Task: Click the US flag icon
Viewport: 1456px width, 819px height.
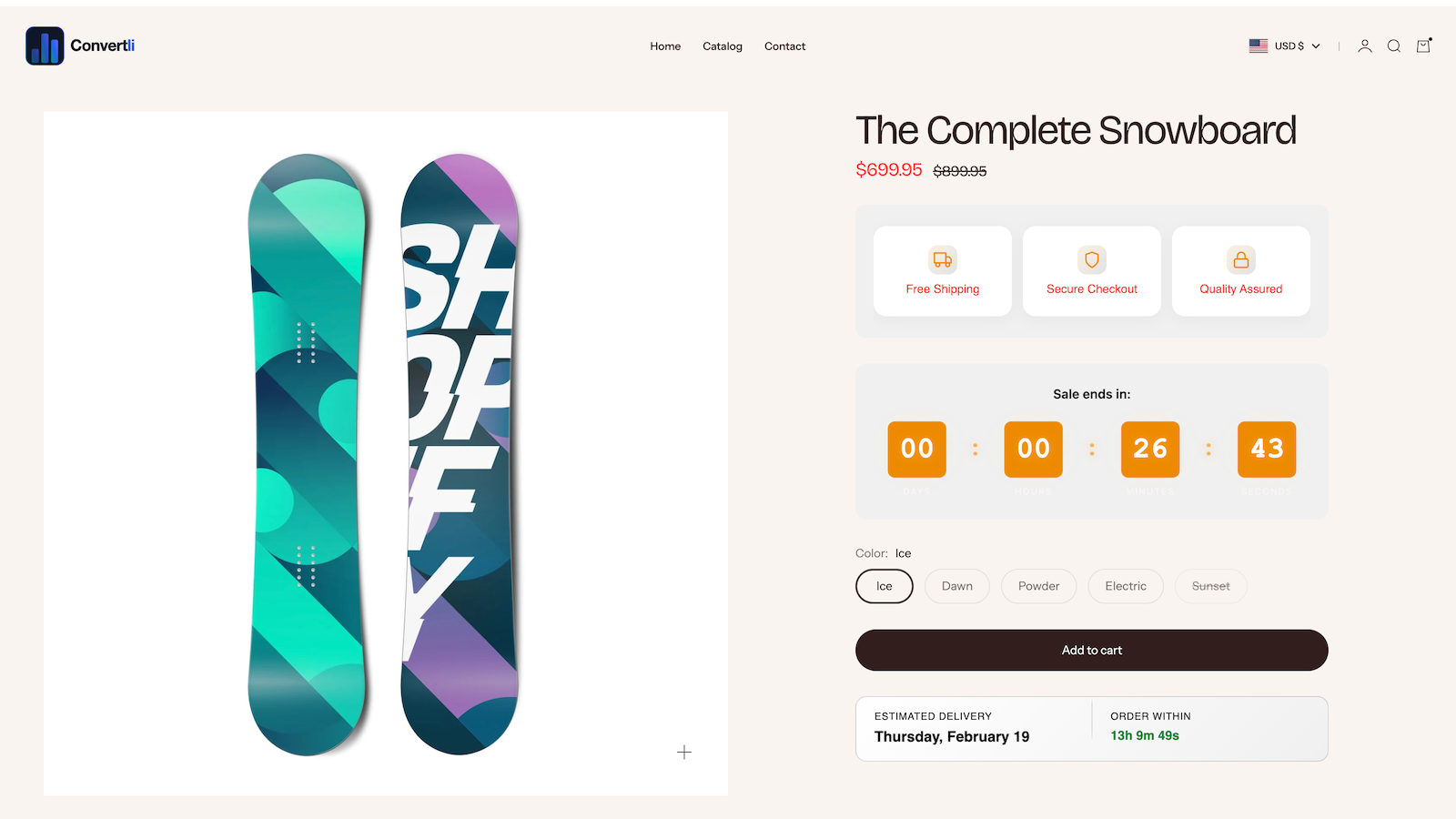Action: [1259, 45]
